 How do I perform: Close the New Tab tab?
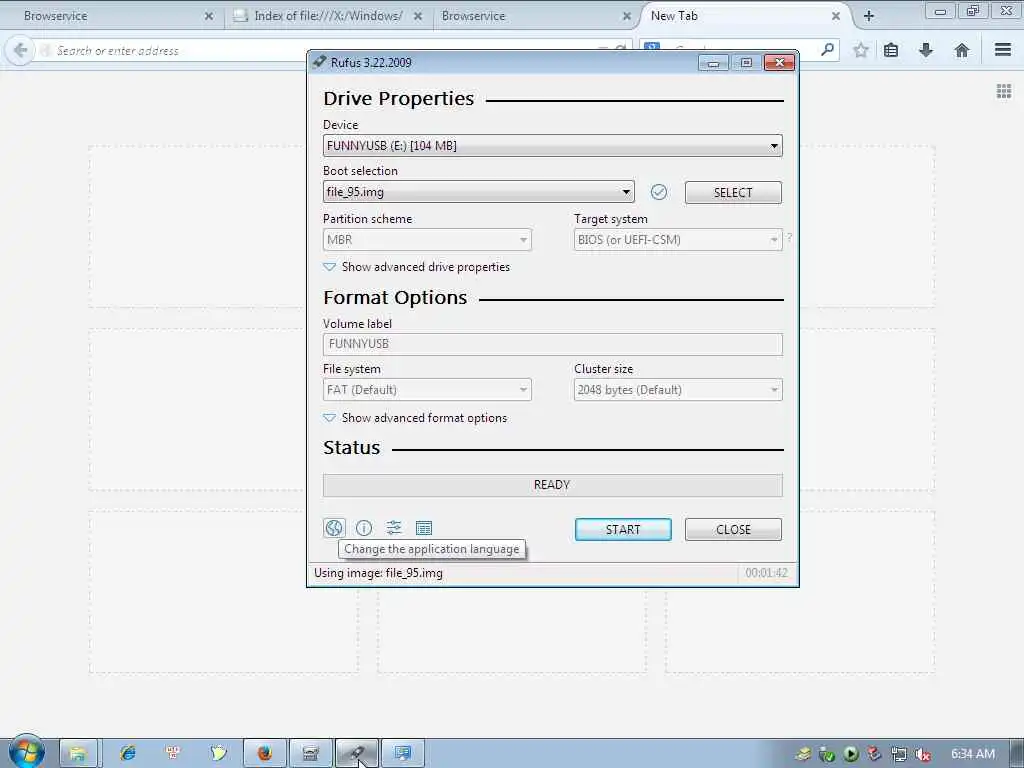point(835,16)
